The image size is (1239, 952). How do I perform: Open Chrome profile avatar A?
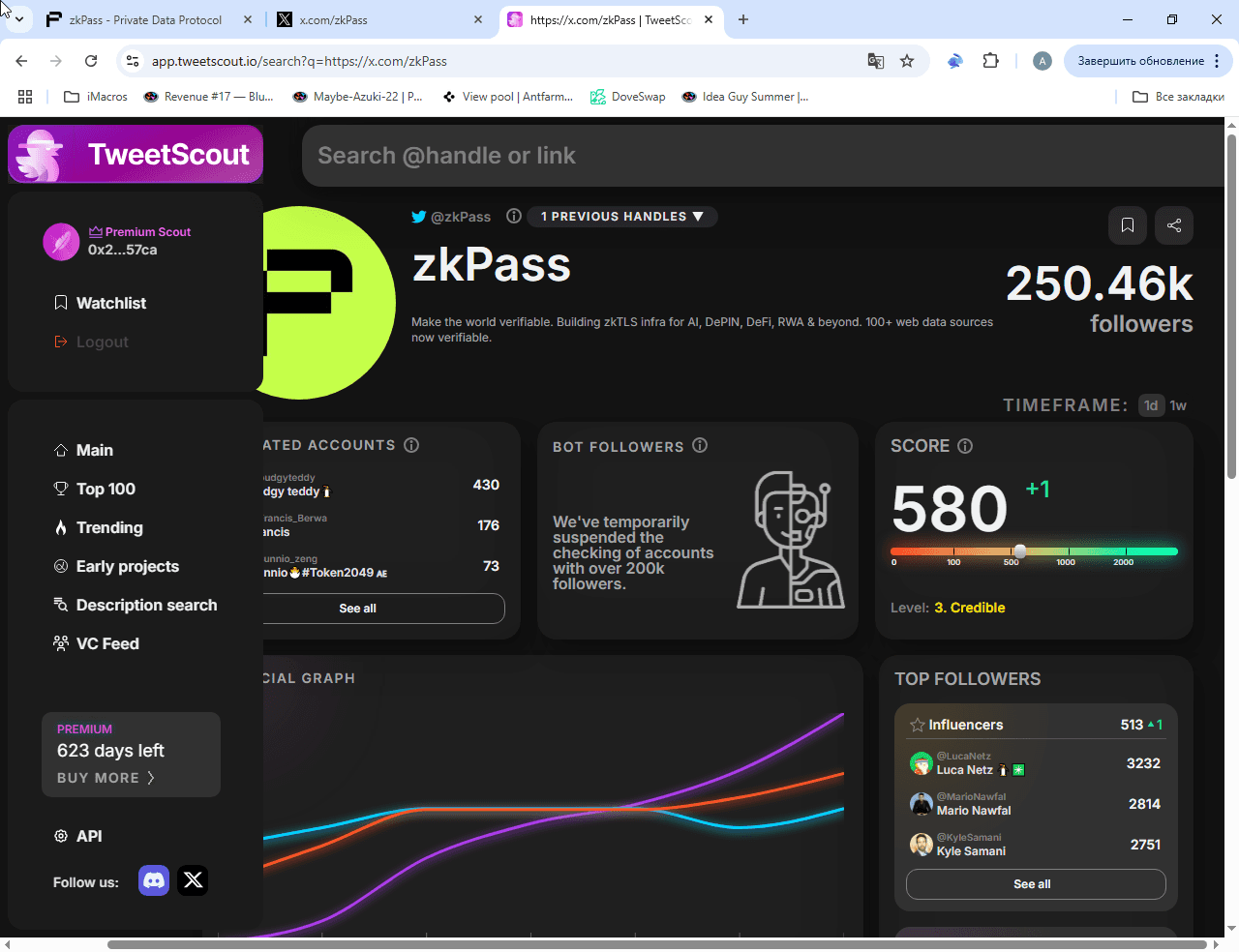point(1043,61)
